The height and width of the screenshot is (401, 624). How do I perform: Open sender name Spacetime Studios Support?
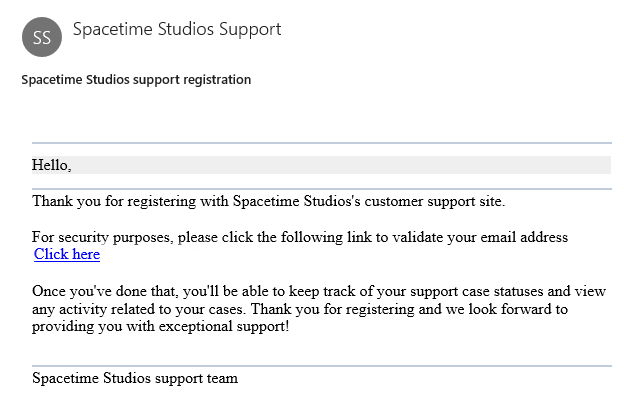pos(177,29)
